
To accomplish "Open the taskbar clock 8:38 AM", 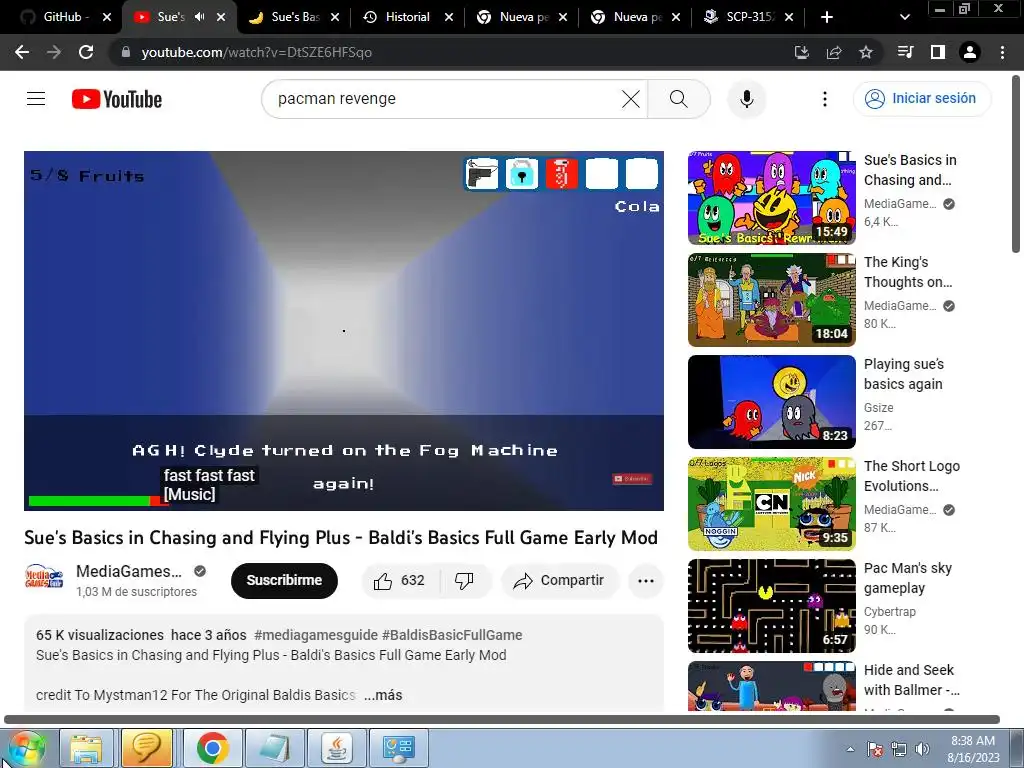I will click(973, 749).
